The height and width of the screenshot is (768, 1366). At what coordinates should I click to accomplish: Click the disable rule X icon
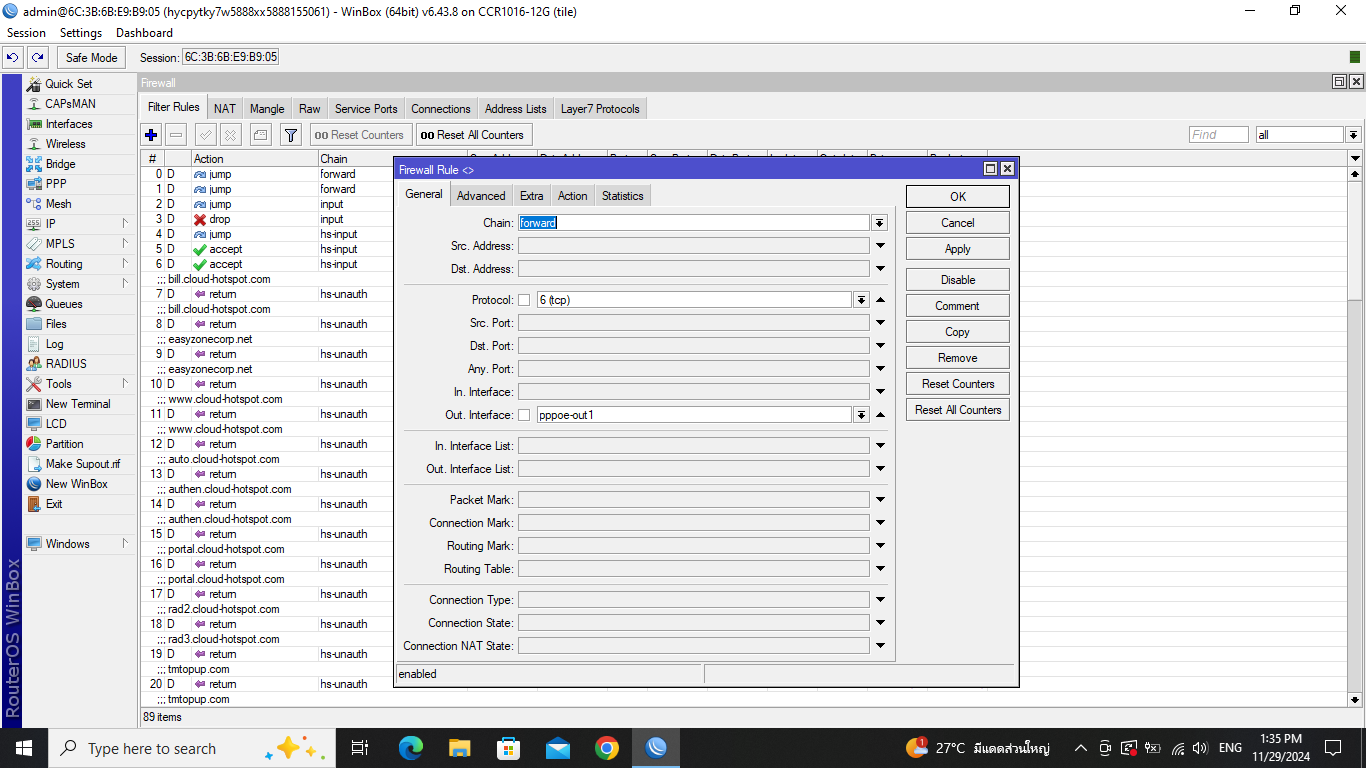click(230, 135)
